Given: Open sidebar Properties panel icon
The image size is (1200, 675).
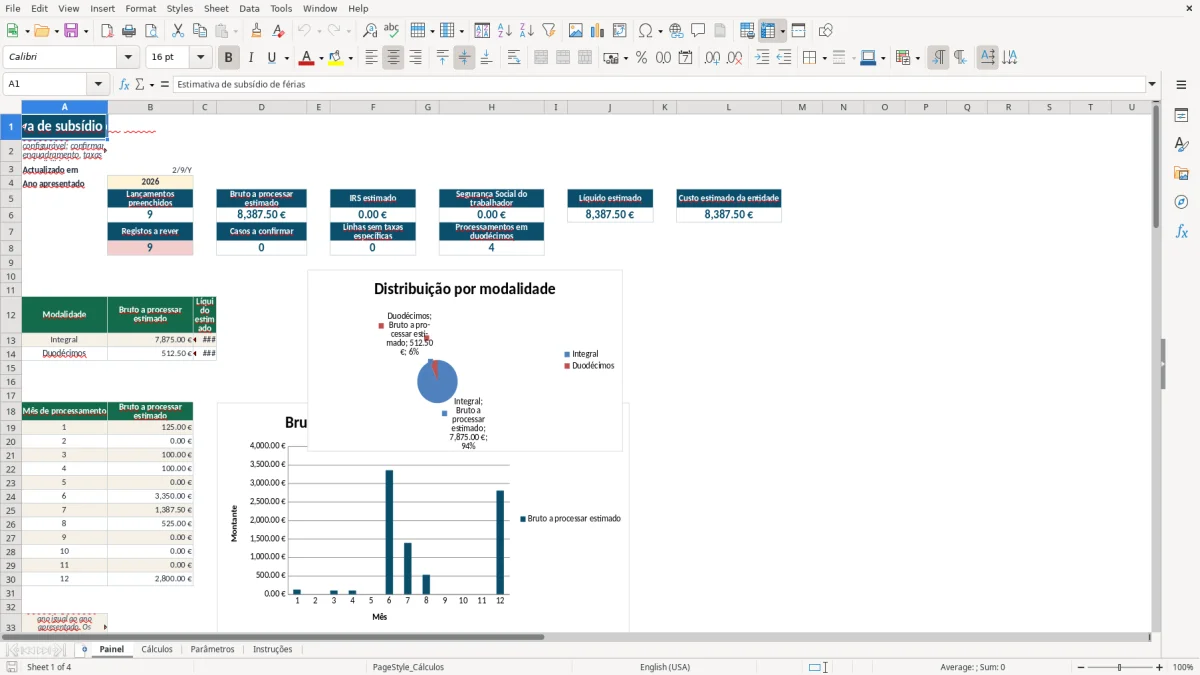Looking at the screenshot, I should coord(1181,116).
